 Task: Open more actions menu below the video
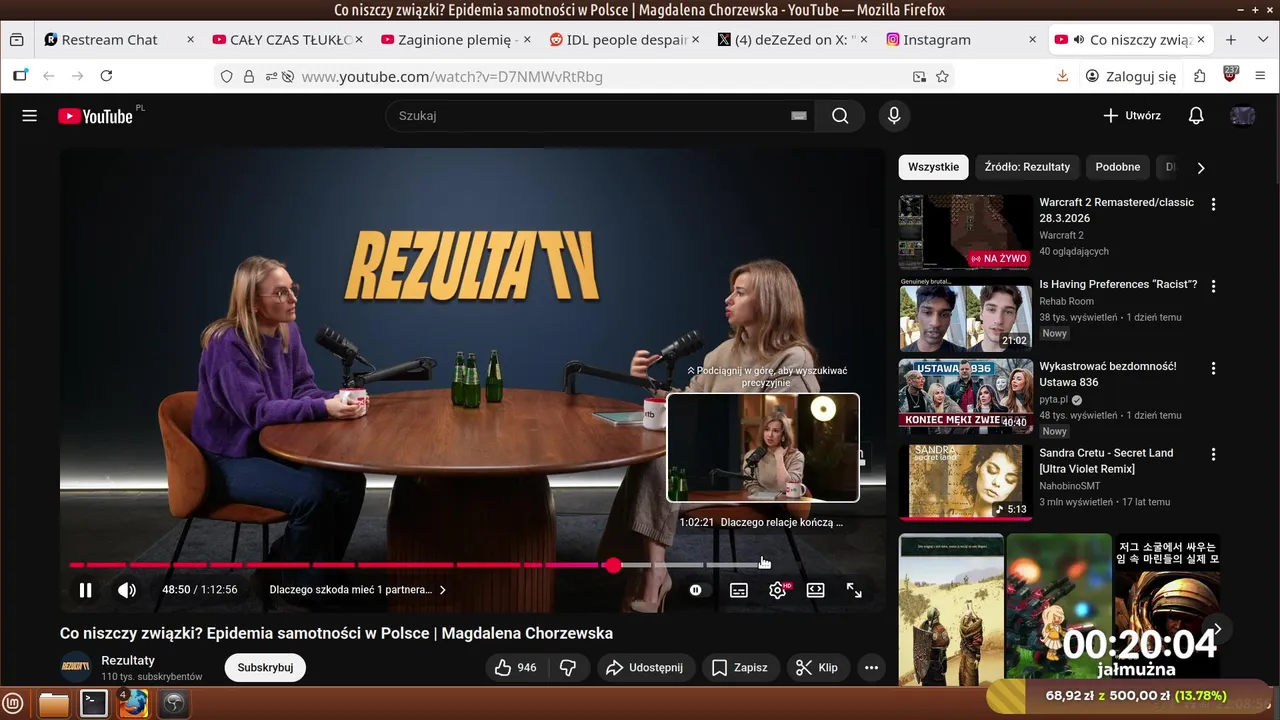click(x=871, y=667)
